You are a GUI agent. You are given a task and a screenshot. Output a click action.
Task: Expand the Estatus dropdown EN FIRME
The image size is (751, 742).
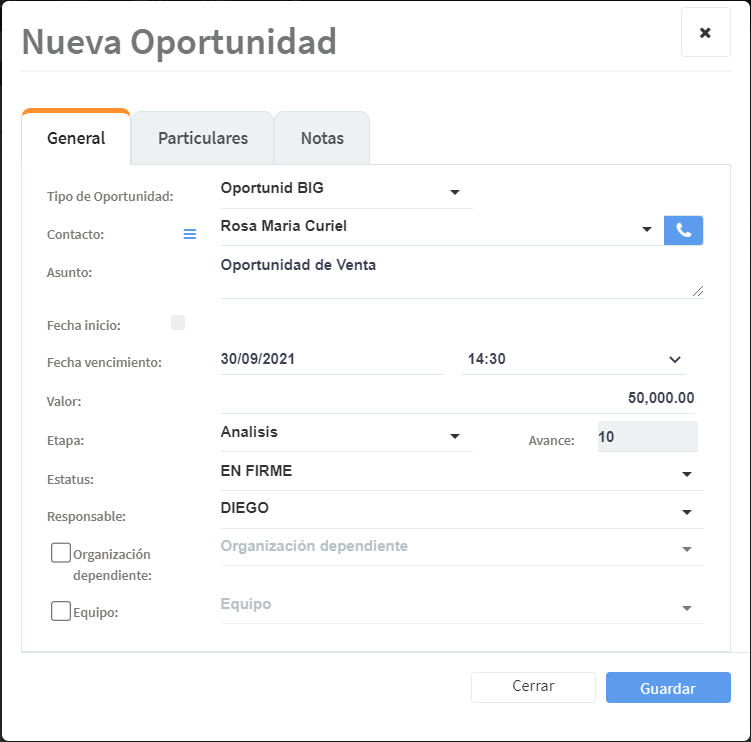click(686, 474)
